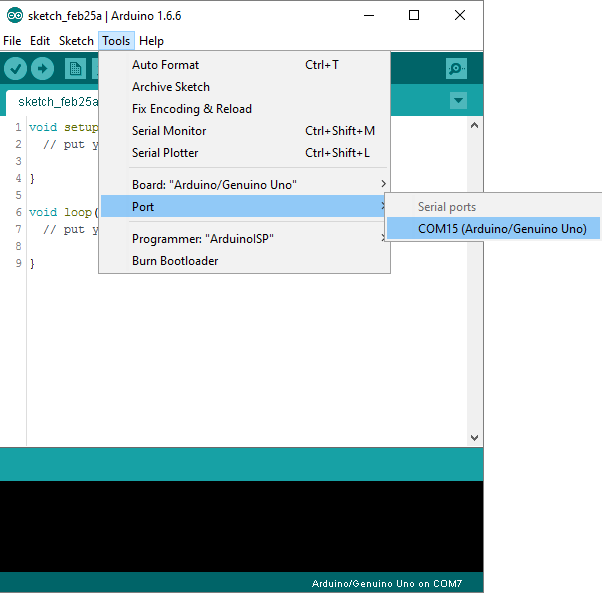Click the Upload arrow button
This screenshot has height=594, width=604.
click(42, 69)
